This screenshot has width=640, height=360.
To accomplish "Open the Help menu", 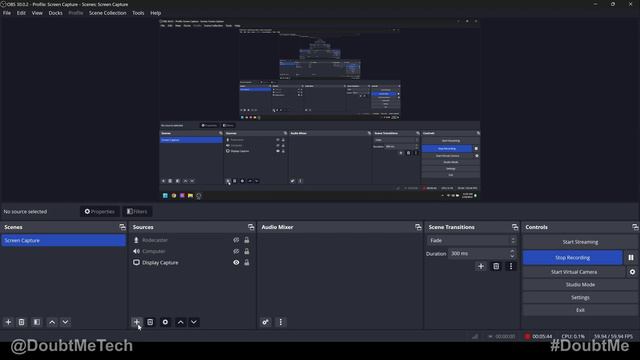I will pyautogui.click(x=156, y=13).
